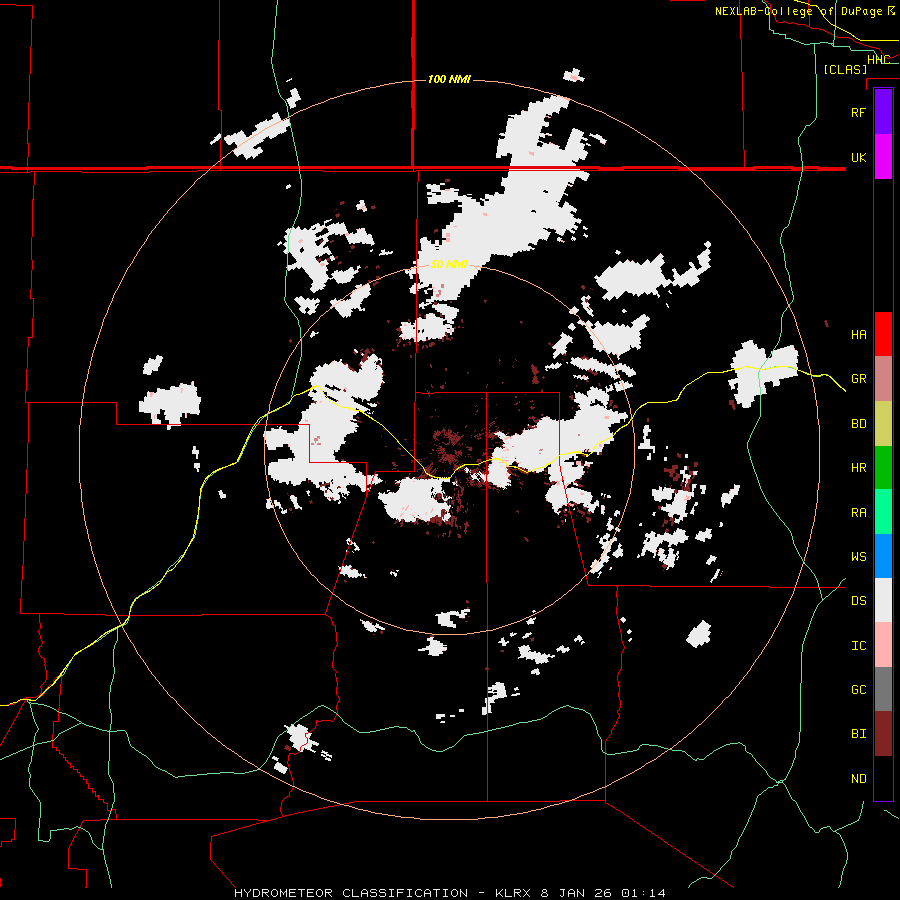Click the 100 NMI range ring label
This screenshot has width=900, height=900.
[x=449, y=79]
